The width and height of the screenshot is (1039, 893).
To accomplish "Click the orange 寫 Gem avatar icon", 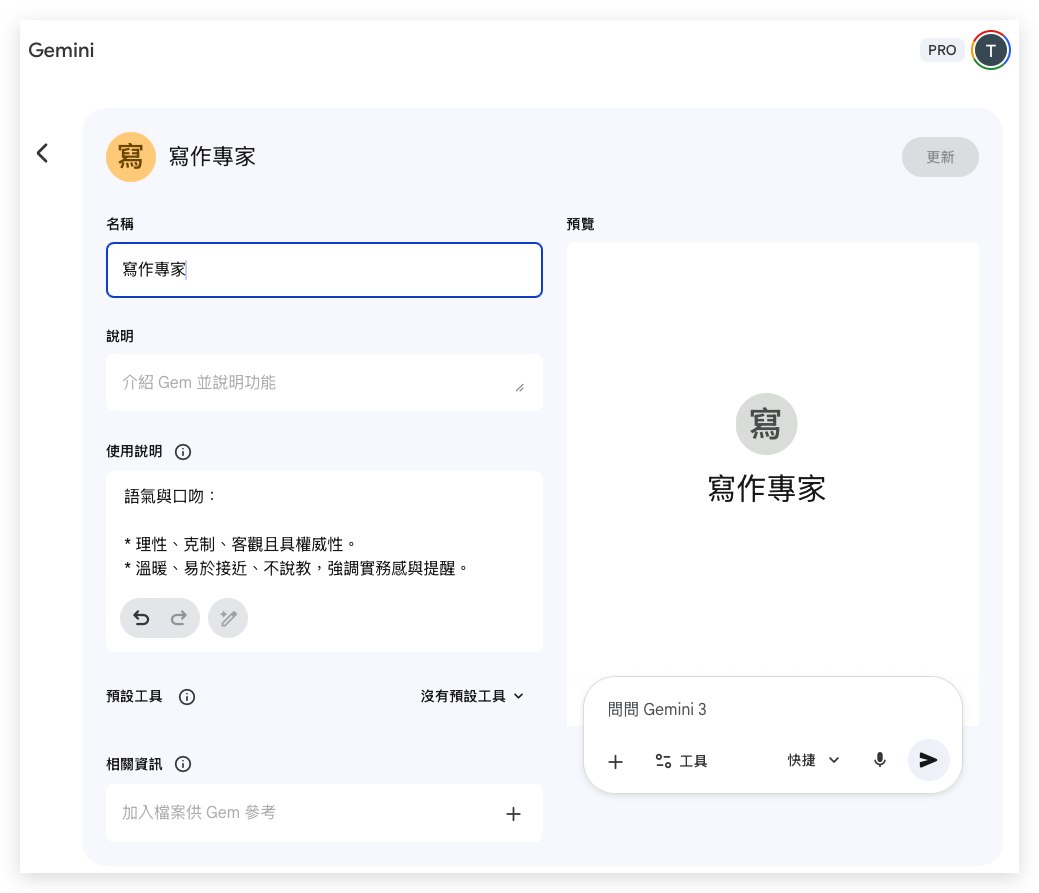I will click(131, 157).
